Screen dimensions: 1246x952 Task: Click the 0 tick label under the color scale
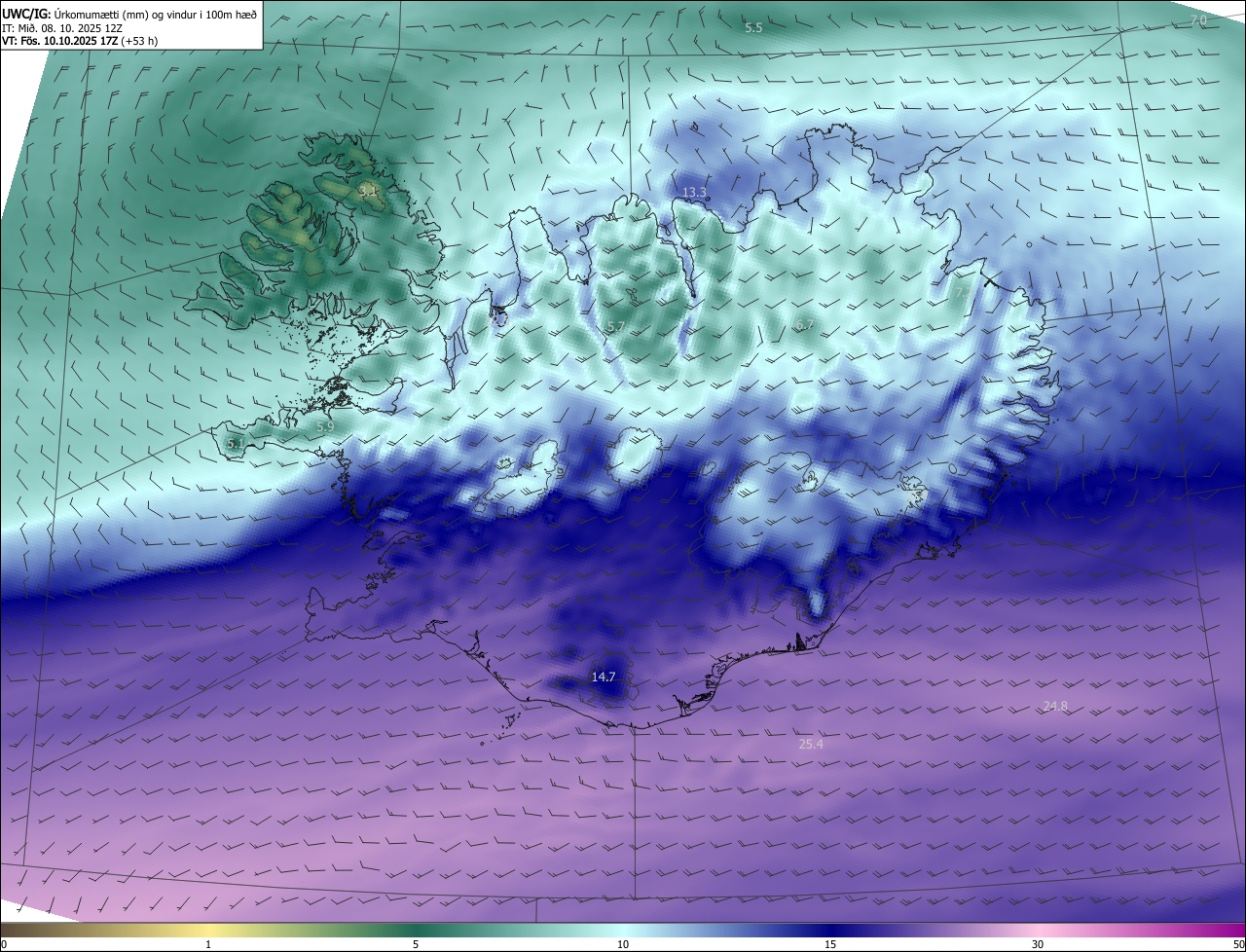point(4,944)
